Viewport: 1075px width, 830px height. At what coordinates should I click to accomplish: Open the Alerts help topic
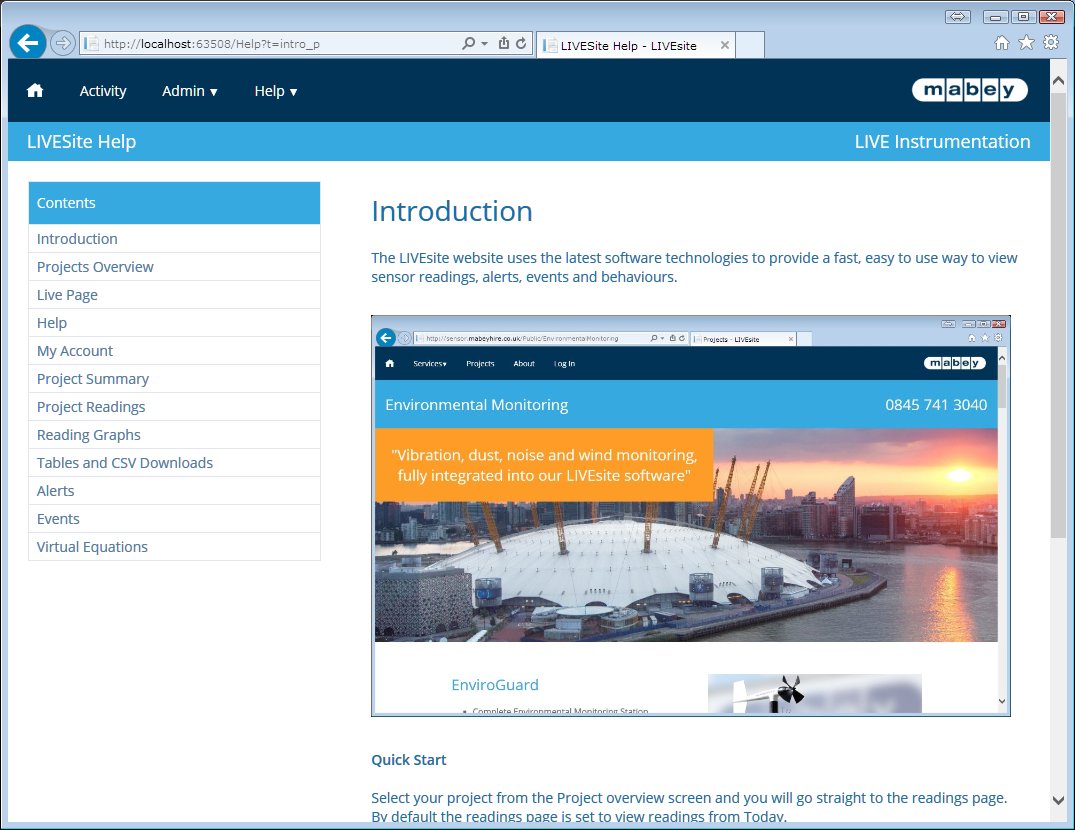coord(174,491)
